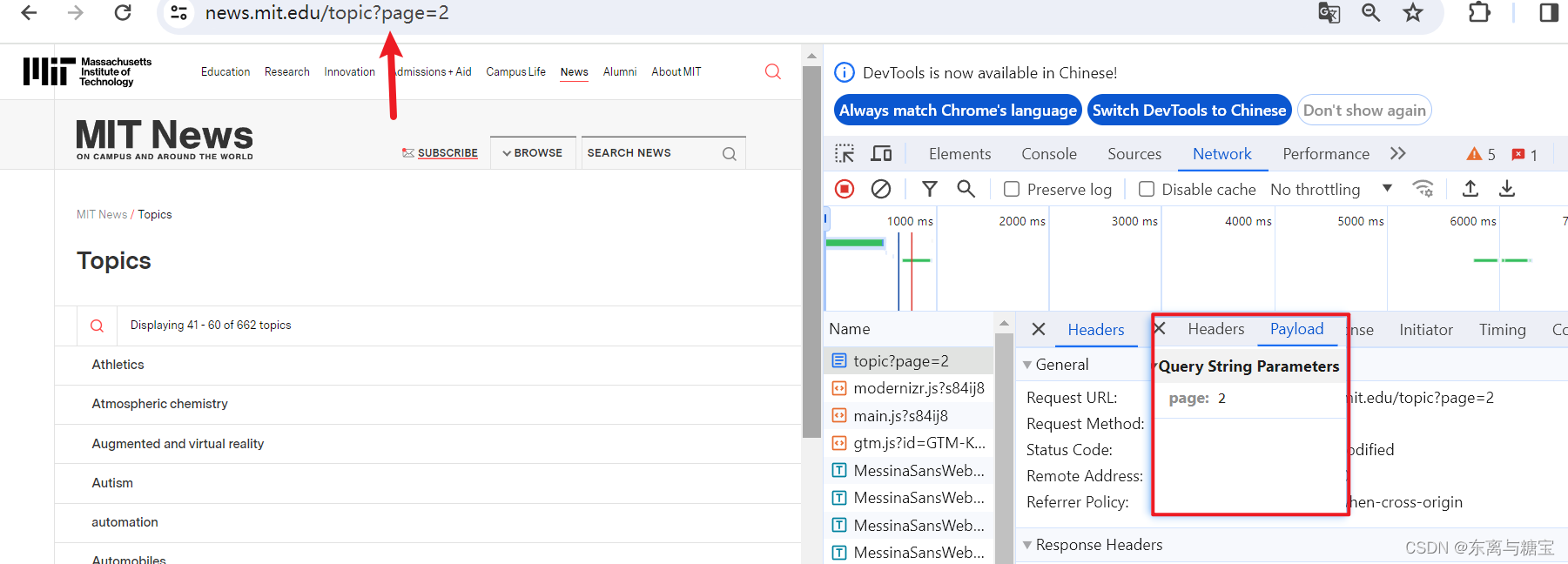Open the No throttling dropdown

pyautogui.click(x=1331, y=189)
